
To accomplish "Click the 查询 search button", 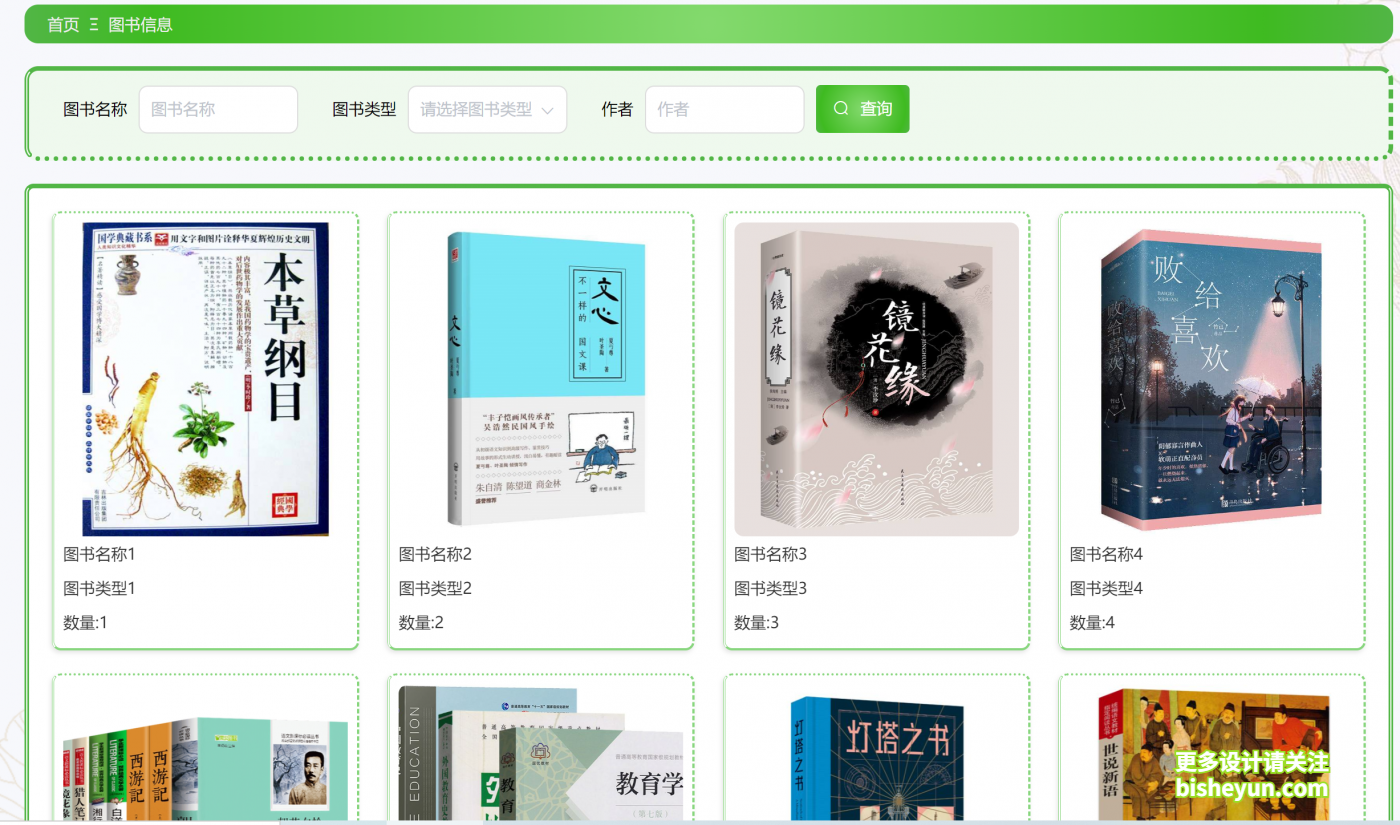I will click(x=862, y=109).
